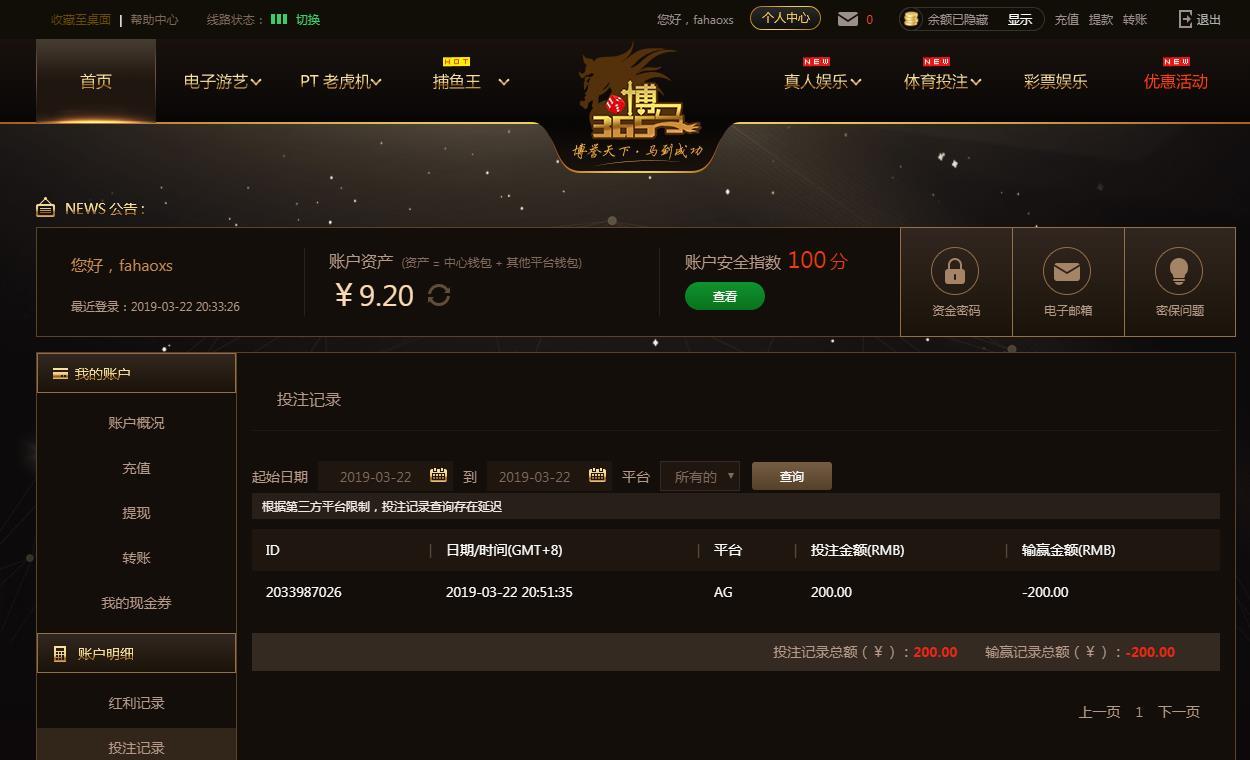Screen dimensions: 1250x760
Task: Open messages envelope icon in top bar
Action: pyautogui.click(x=848, y=19)
